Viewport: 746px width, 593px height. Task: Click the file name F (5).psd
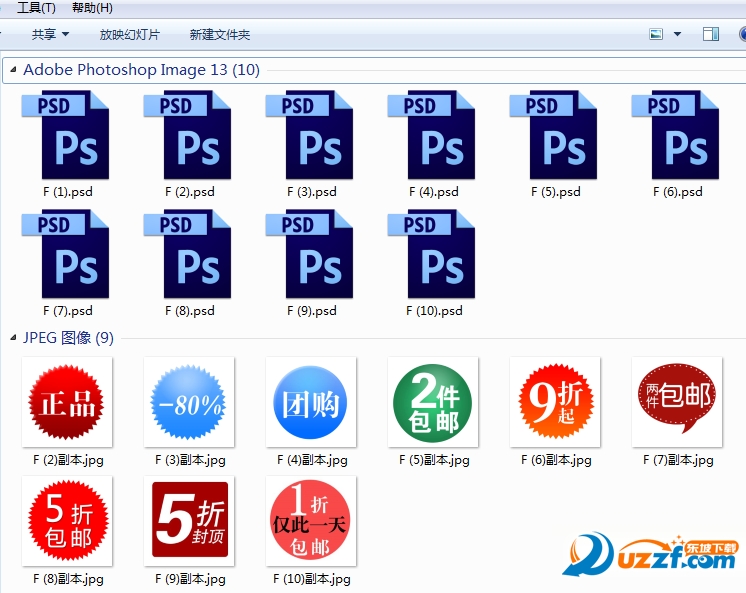[x=556, y=192]
